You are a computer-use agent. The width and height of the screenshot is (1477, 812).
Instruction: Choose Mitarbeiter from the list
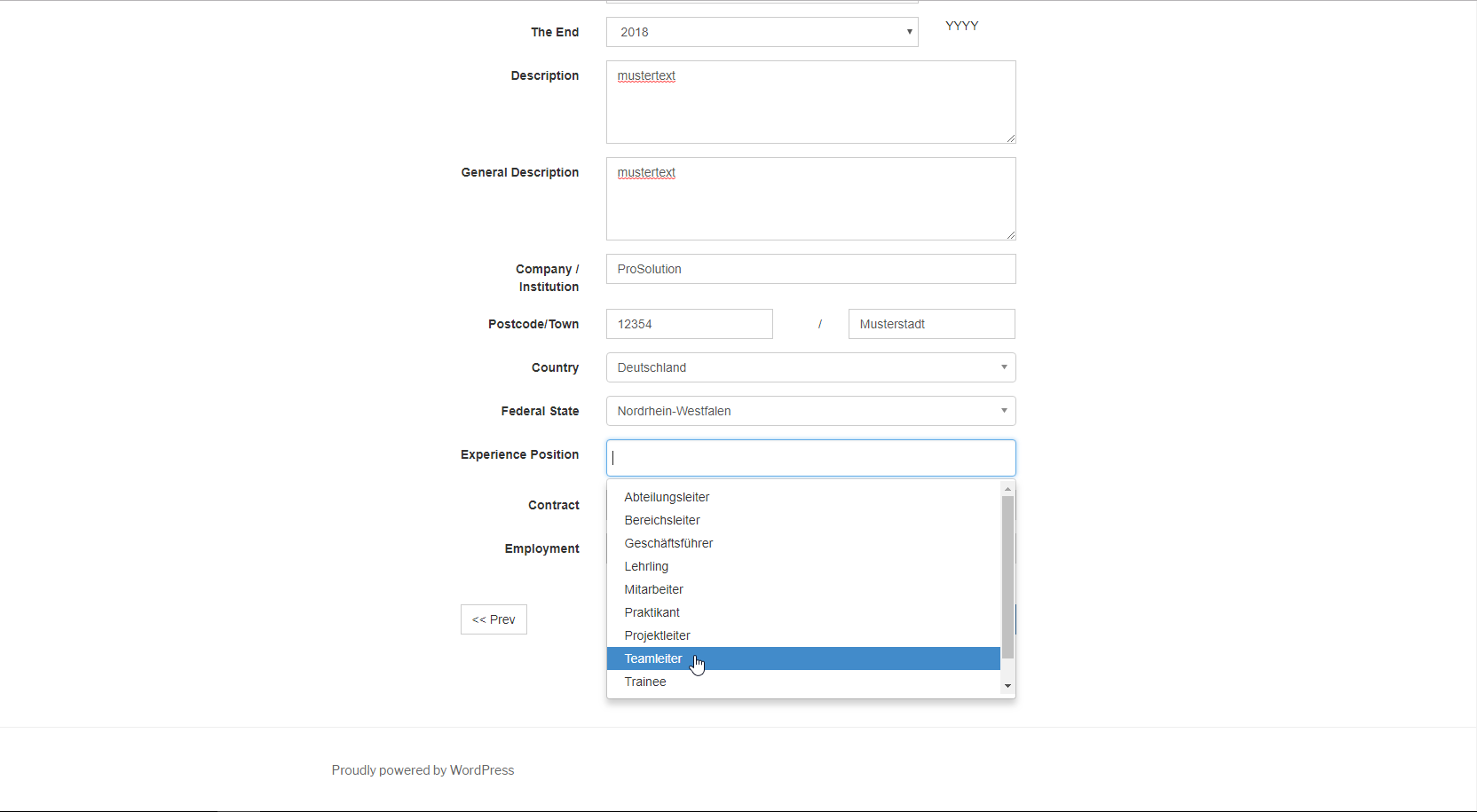(803, 589)
